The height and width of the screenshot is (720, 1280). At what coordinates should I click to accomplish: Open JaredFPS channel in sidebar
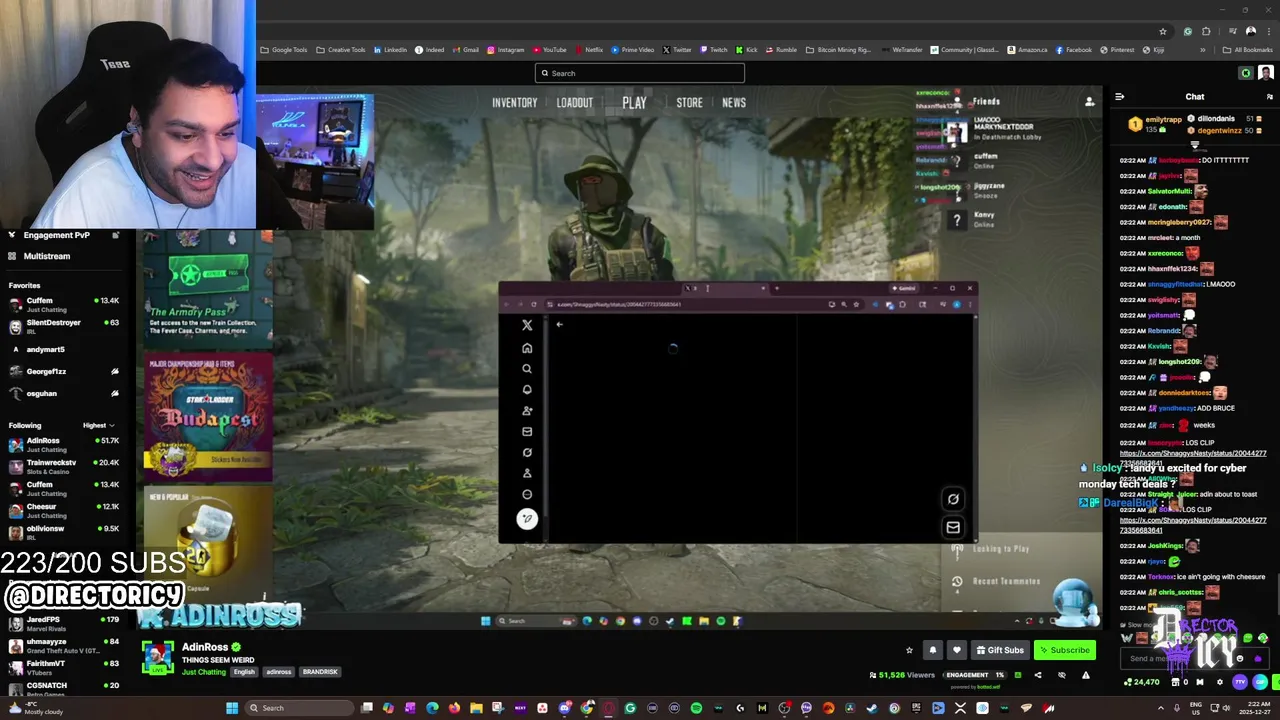[x=64, y=623]
